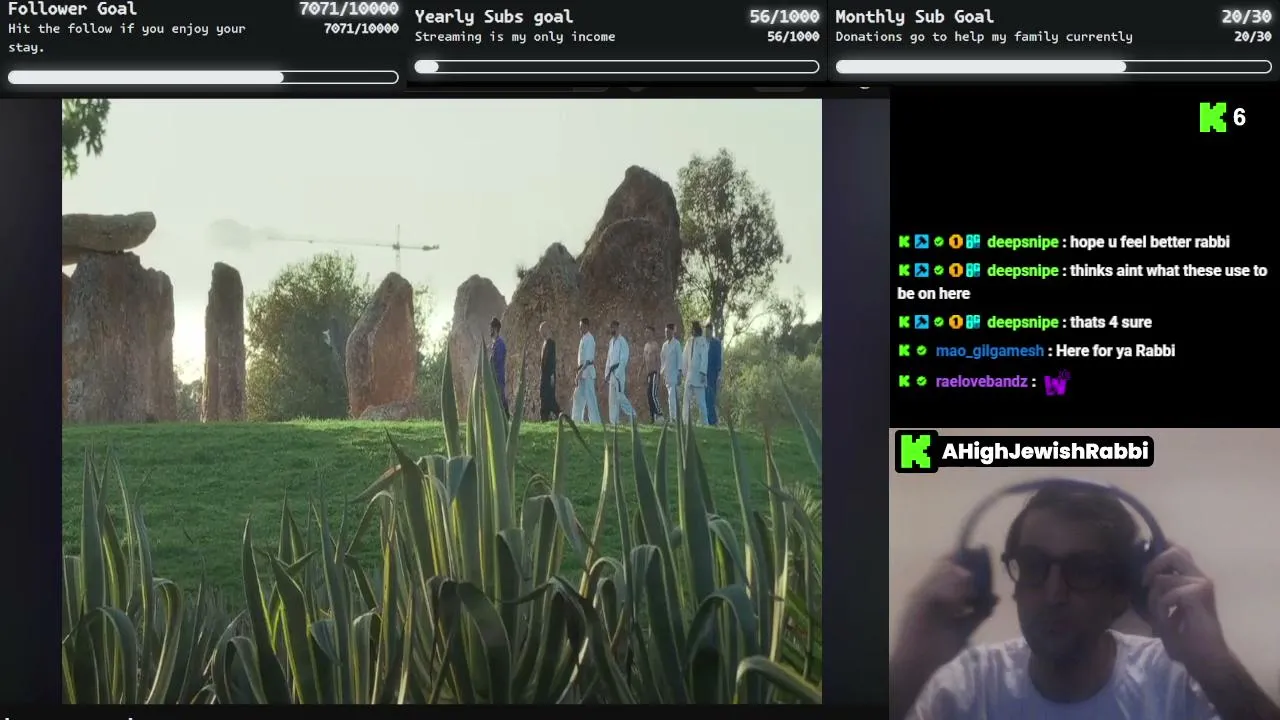Screen dimensions: 1280x720
Task: Click the Kick logo next to AHighJewishRabbi
Action: pyautogui.click(x=916, y=451)
